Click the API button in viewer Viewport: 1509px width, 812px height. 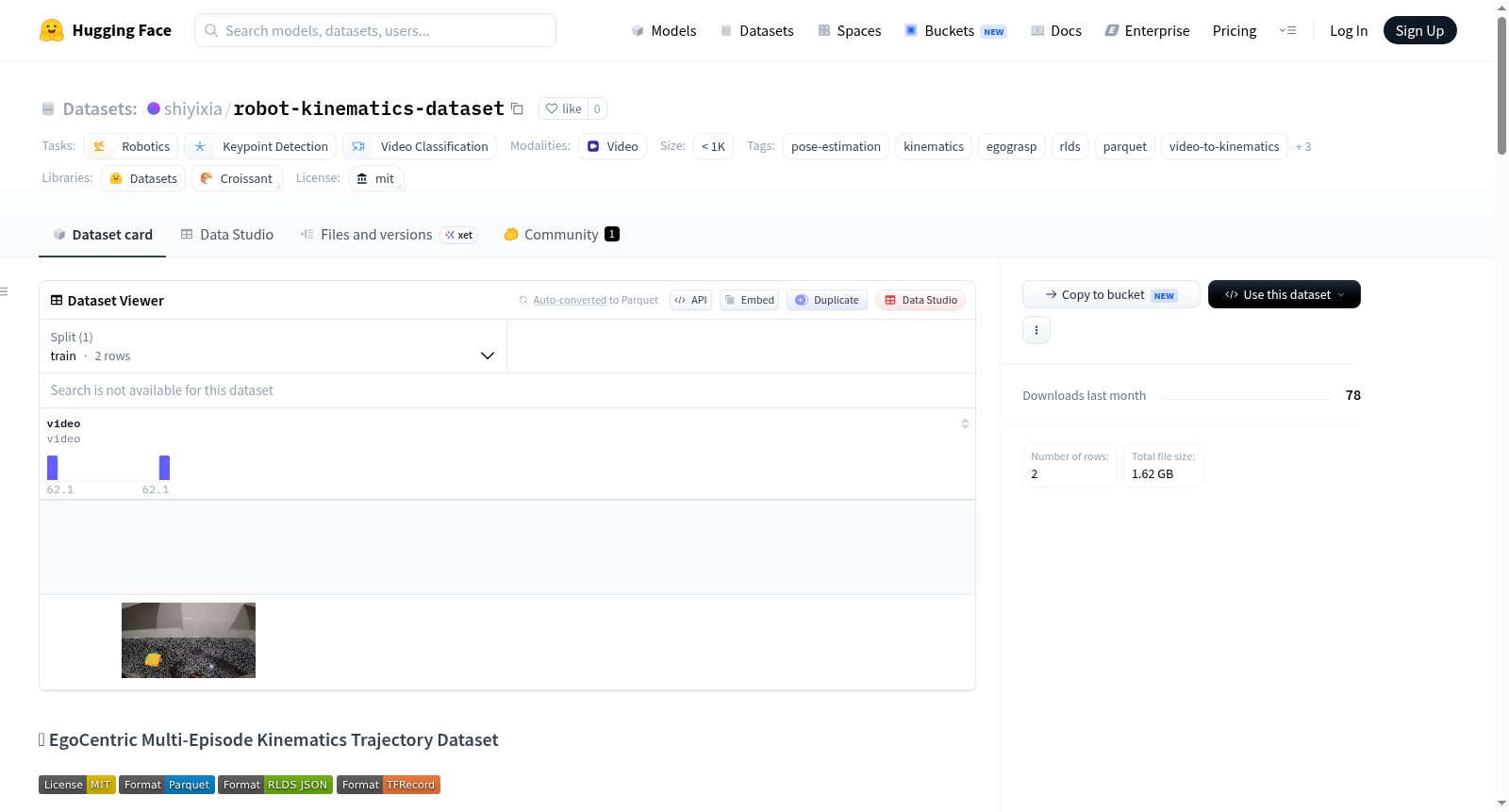pos(690,300)
